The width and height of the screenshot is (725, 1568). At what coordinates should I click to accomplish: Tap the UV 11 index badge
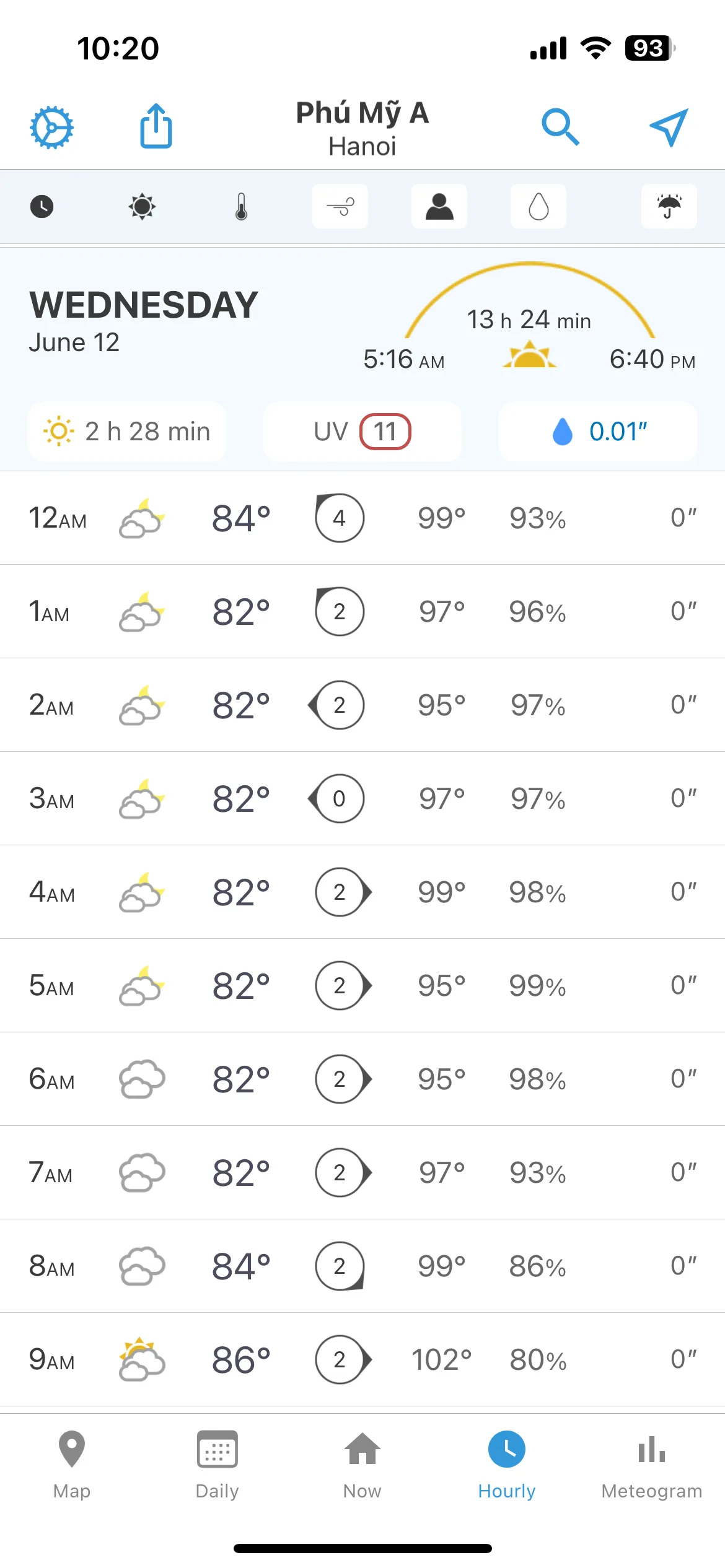click(x=362, y=432)
